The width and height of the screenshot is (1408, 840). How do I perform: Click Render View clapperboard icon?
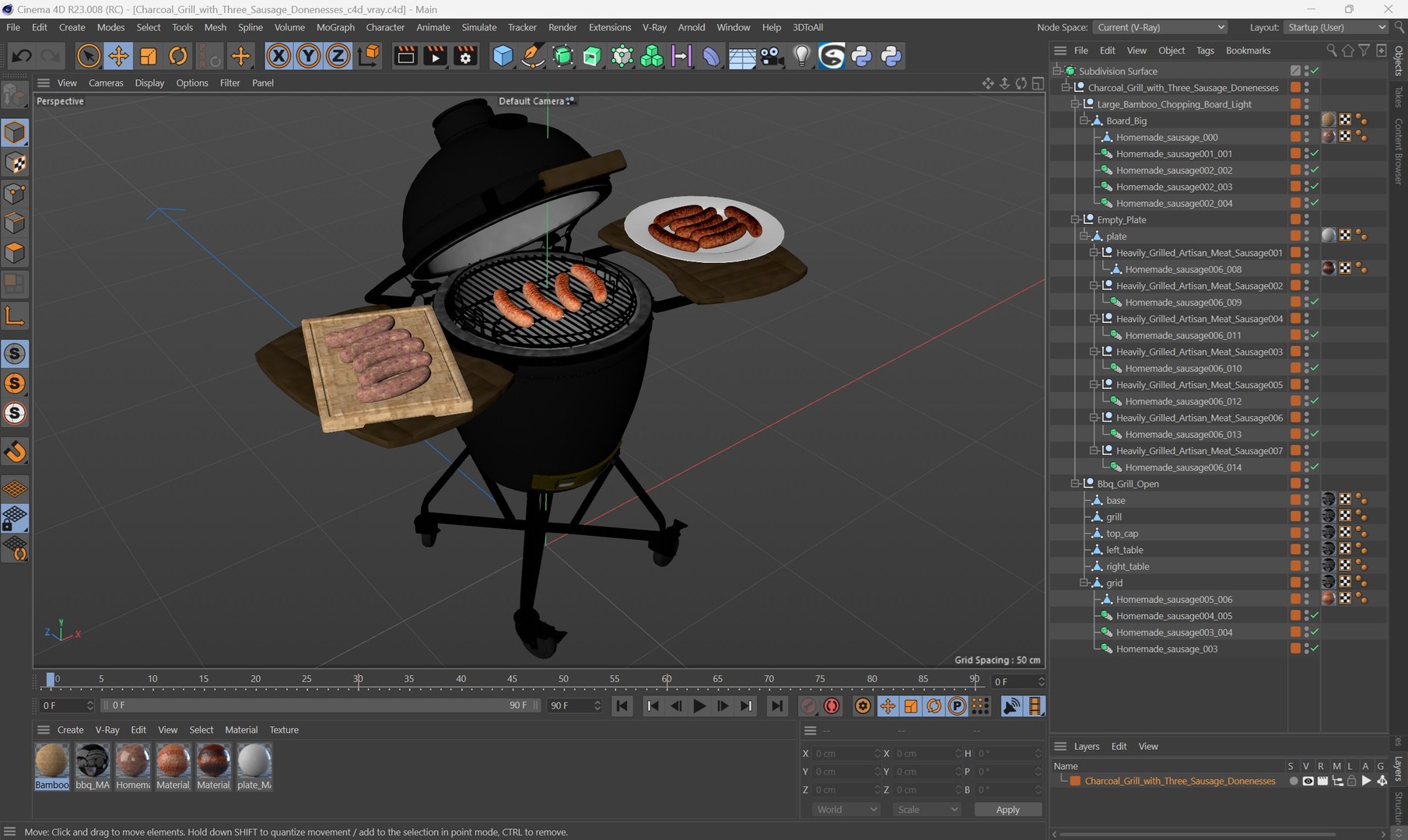tap(406, 56)
